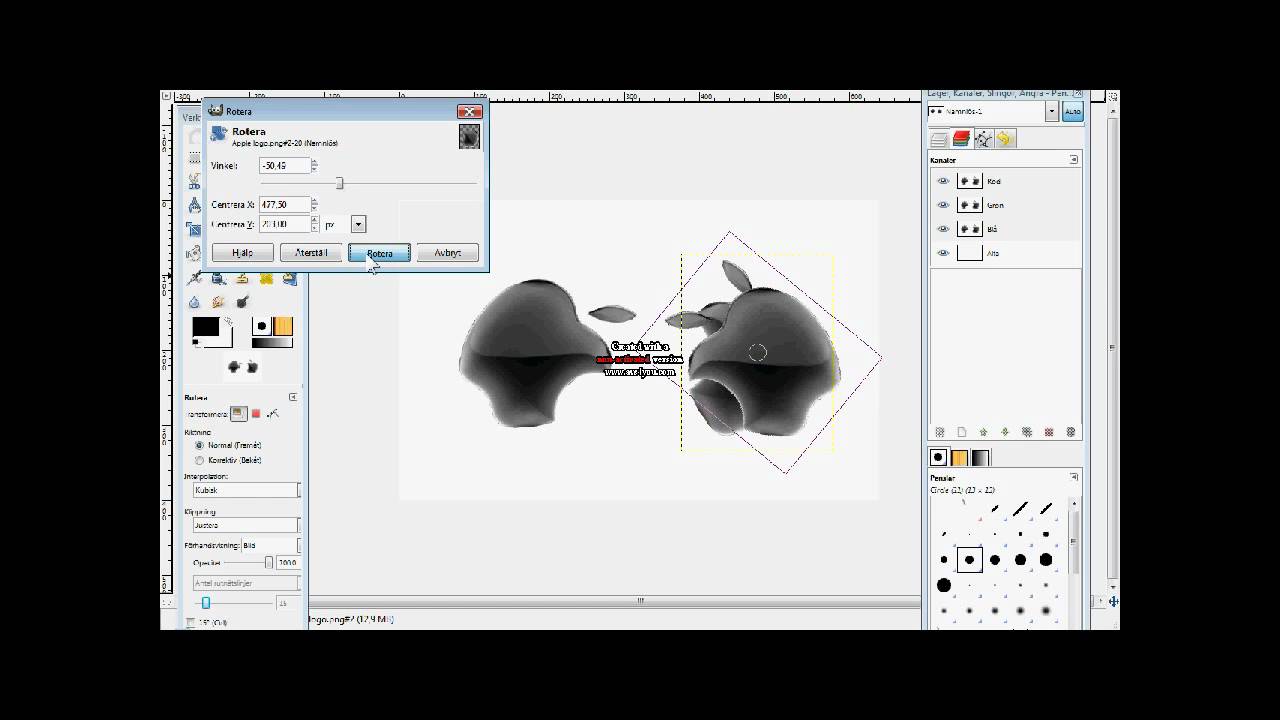Click the Vinkel angle input field

284,165
